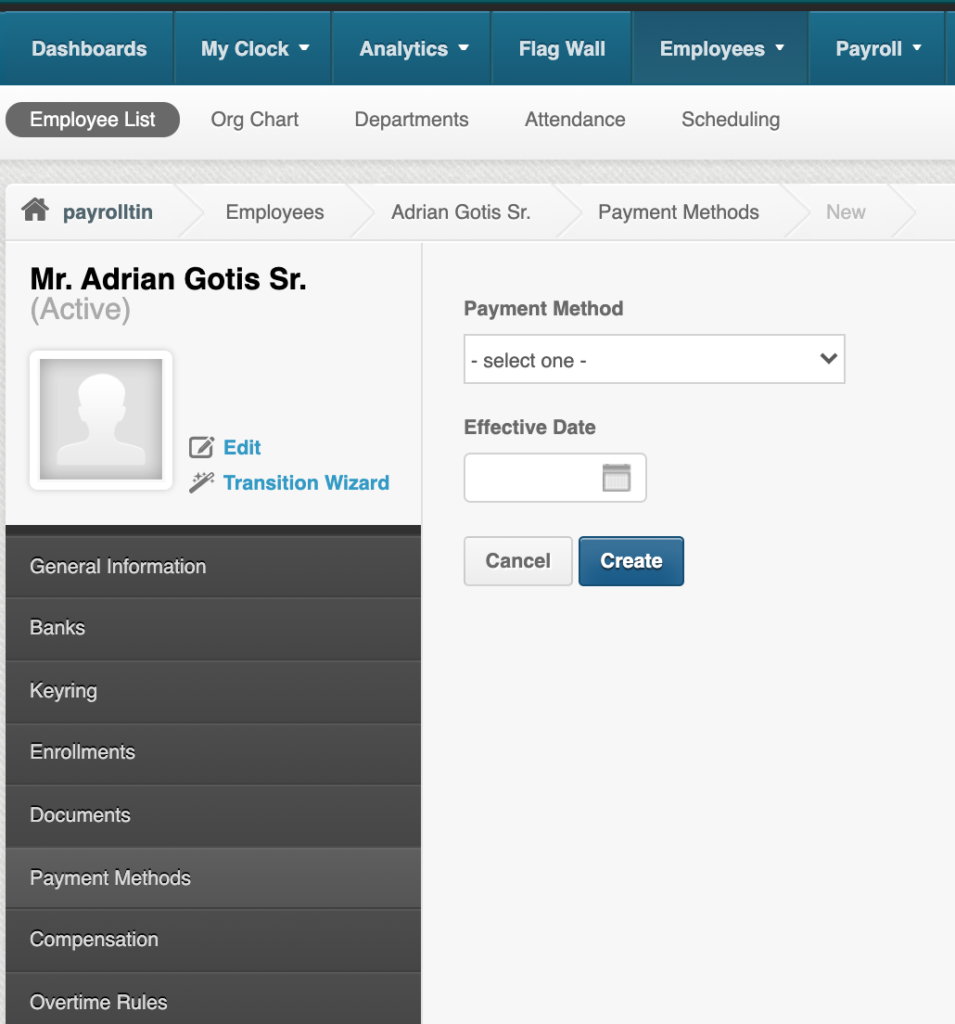The width and height of the screenshot is (955, 1024).
Task: Expand the Analytics dropdown
Action: click(x=410, y=47)
